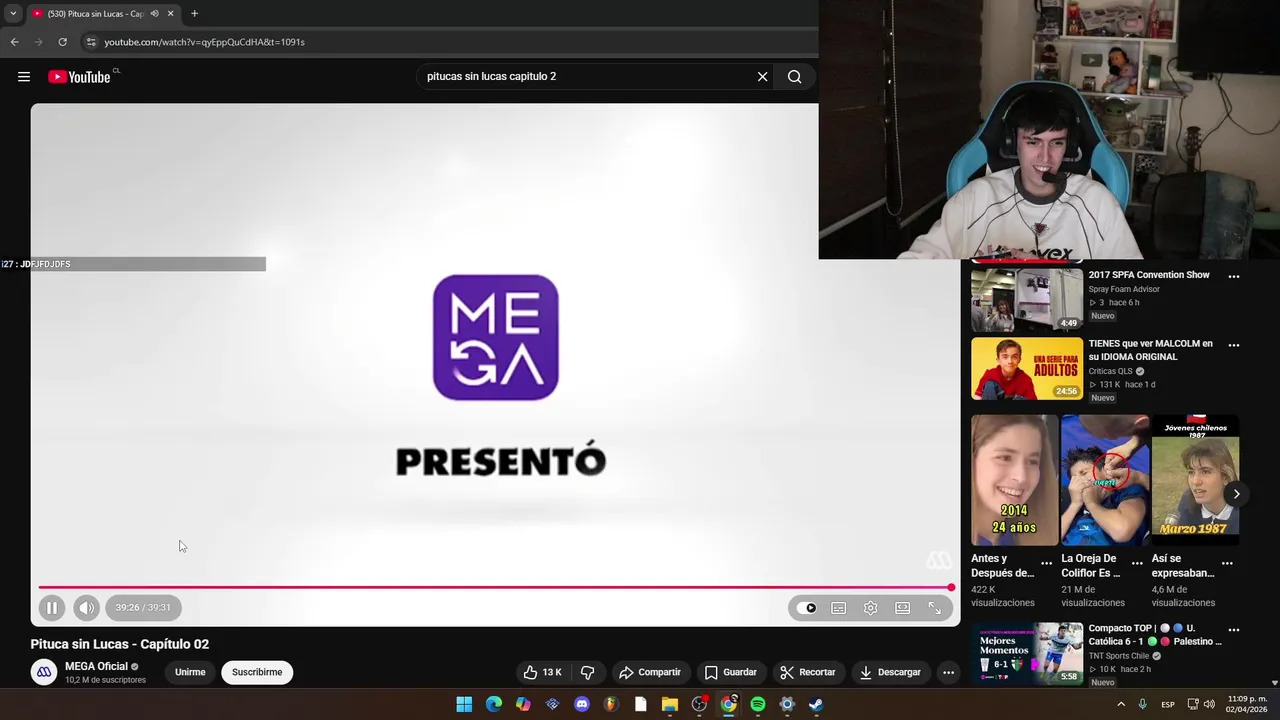
Task: Click the ESP input language indicator
Action: pos(1168,704)
